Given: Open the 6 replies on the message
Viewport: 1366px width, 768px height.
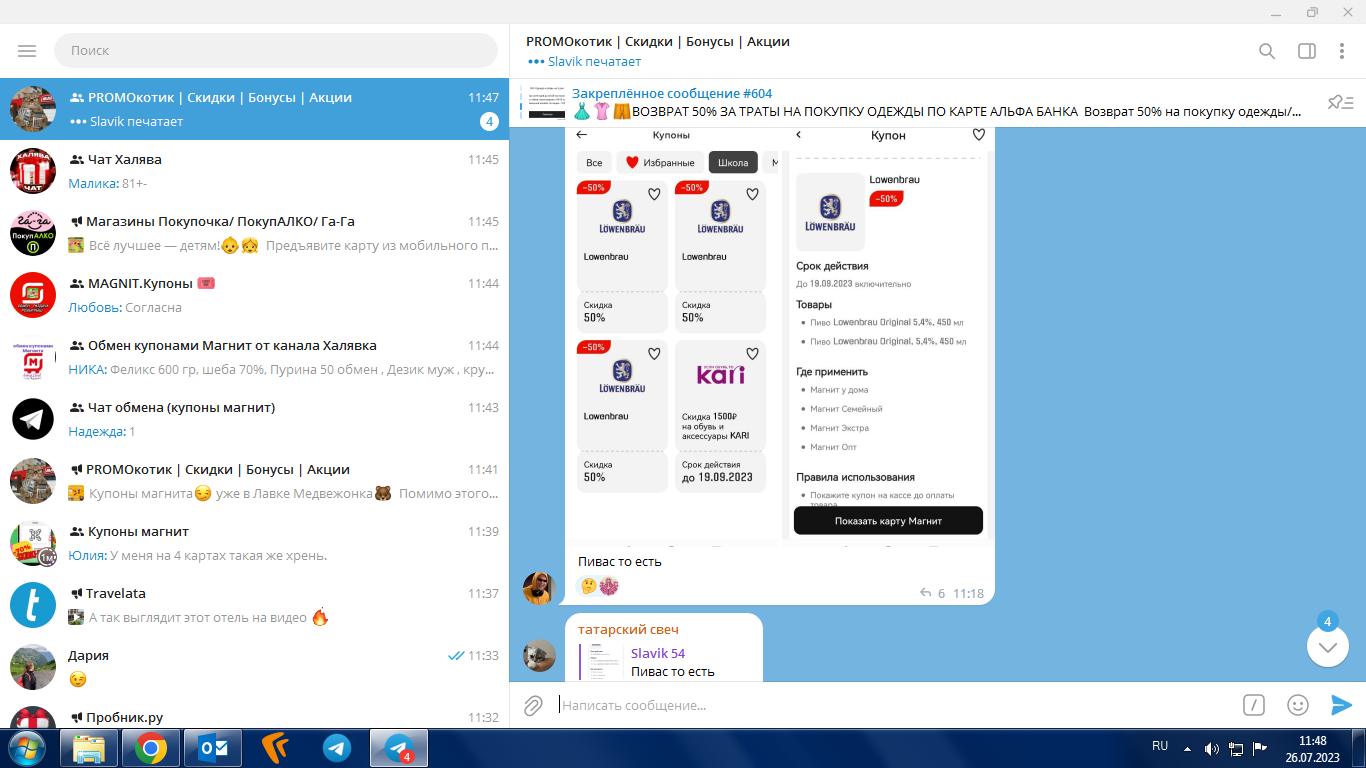Looking at the screenshot, I should point(932,593).
